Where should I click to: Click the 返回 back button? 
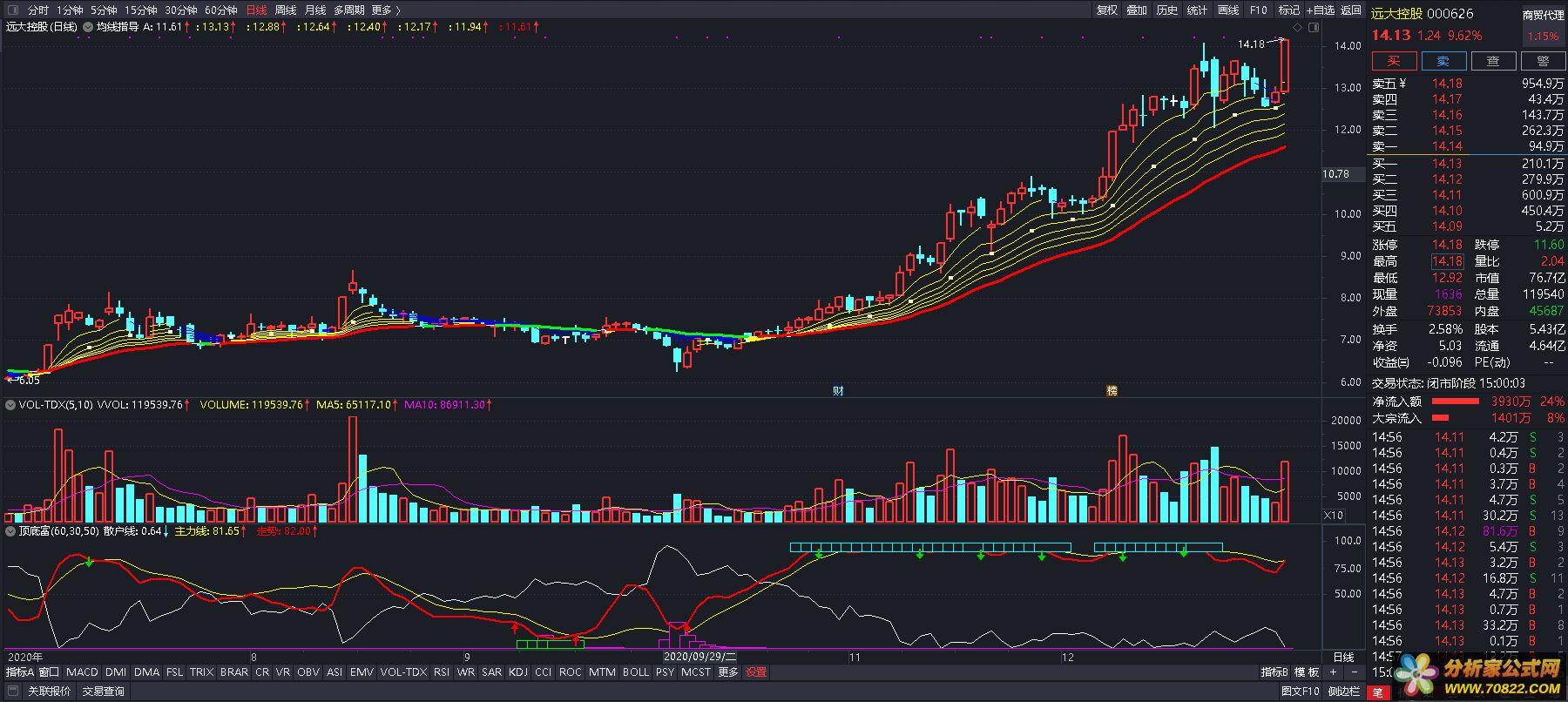tap(1351, 10)
